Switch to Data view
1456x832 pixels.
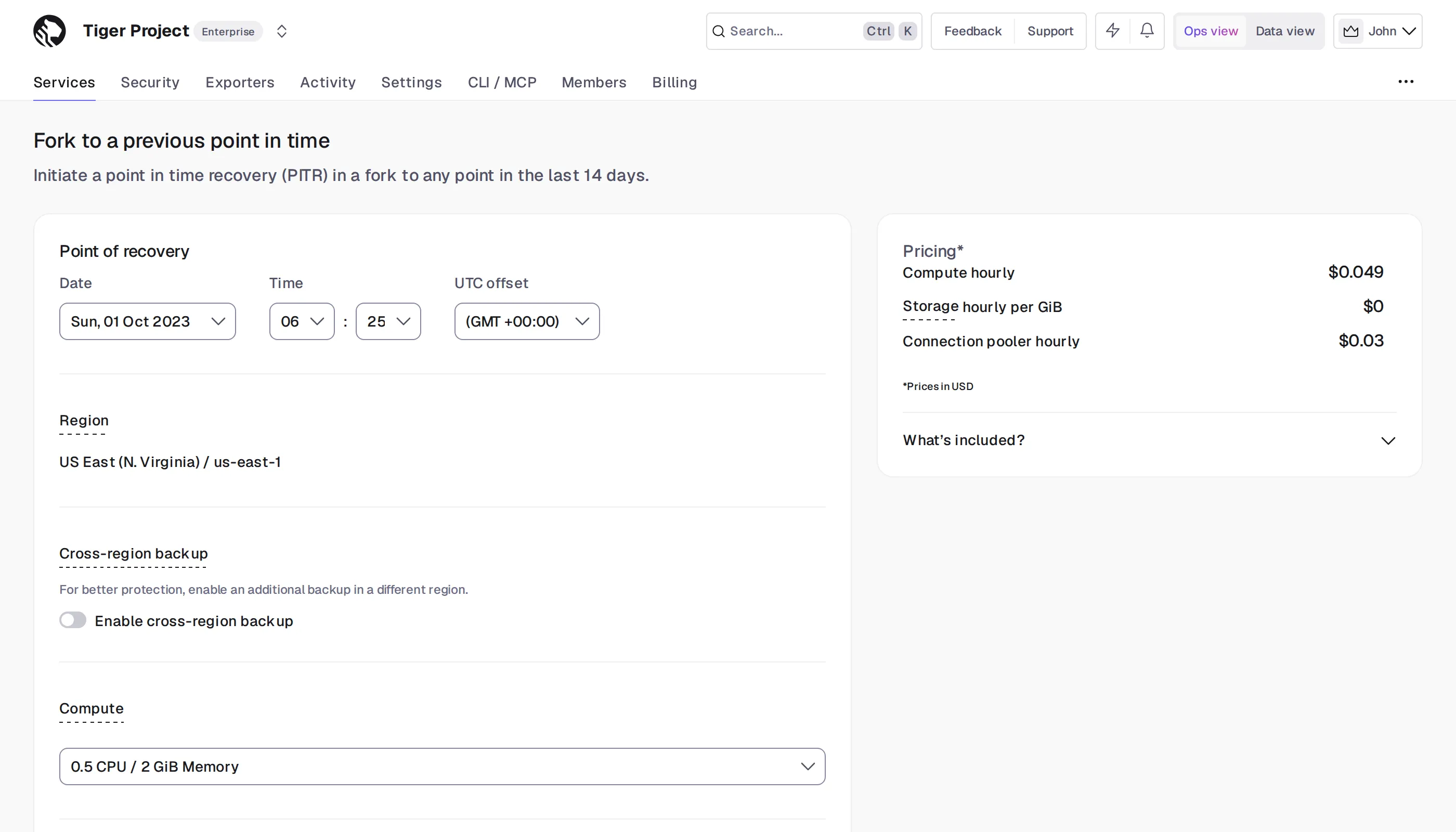(1284, 31)
